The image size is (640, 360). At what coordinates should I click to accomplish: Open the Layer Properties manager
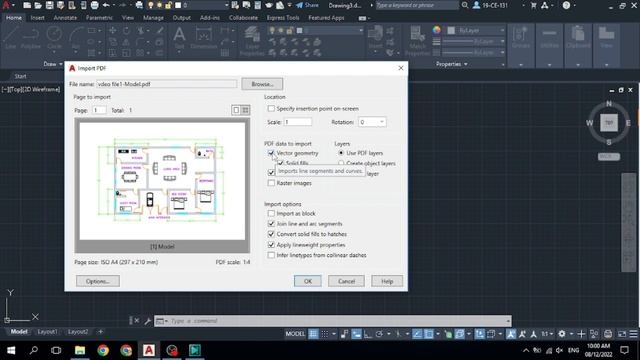pos(252,41)
